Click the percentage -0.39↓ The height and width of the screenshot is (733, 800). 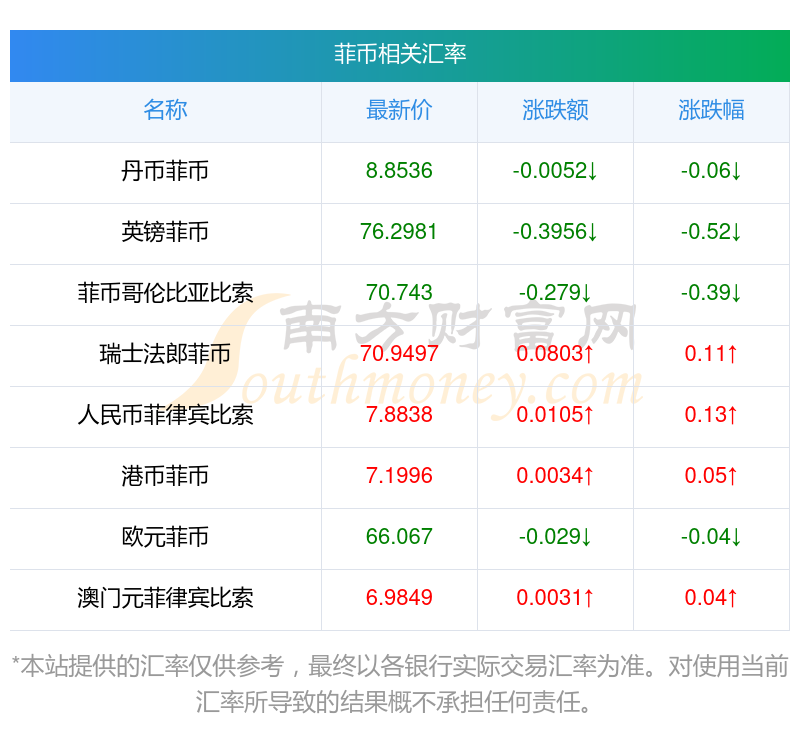click(x=711, y=293)
